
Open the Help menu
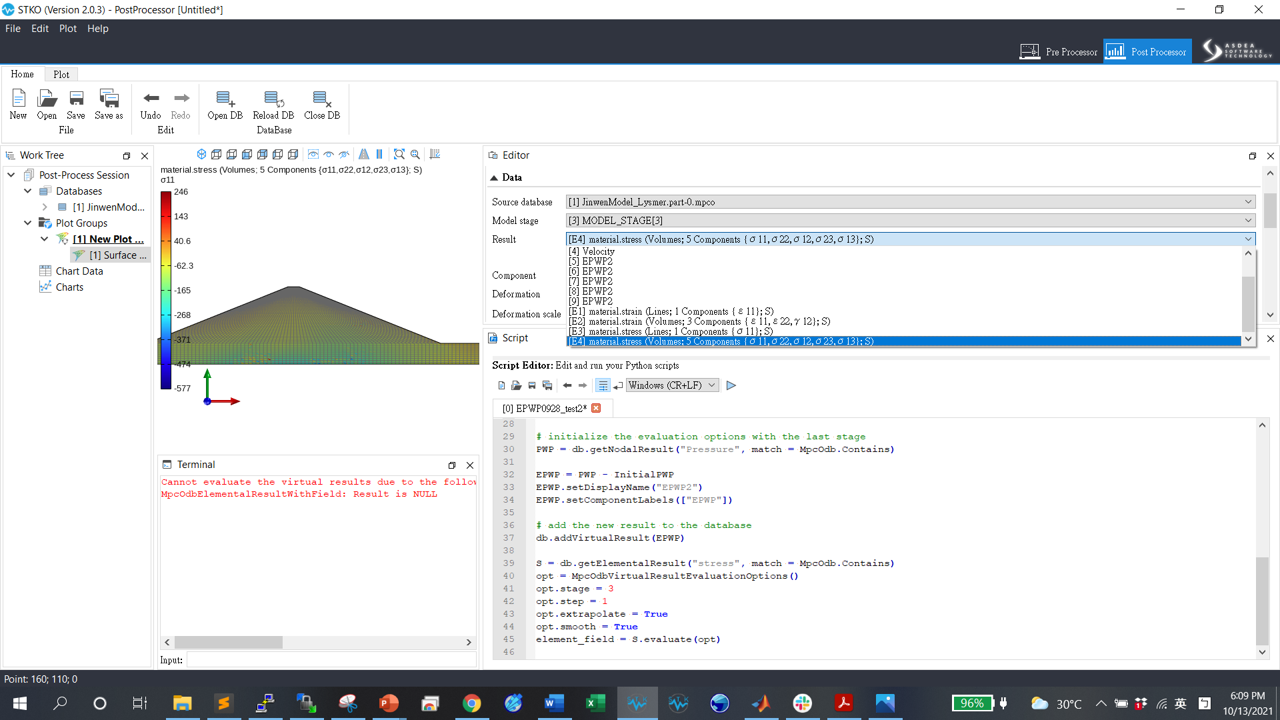tap(98, 29)
